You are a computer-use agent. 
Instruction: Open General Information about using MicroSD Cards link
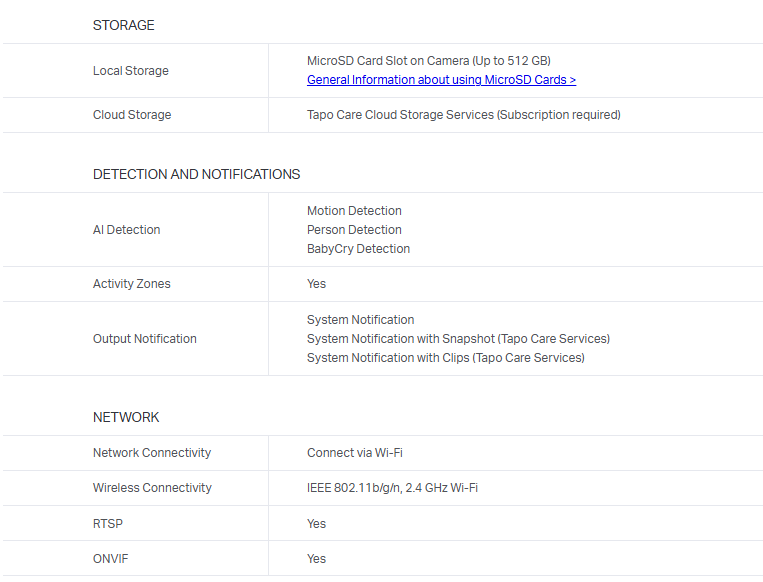(x=441, y=80)
